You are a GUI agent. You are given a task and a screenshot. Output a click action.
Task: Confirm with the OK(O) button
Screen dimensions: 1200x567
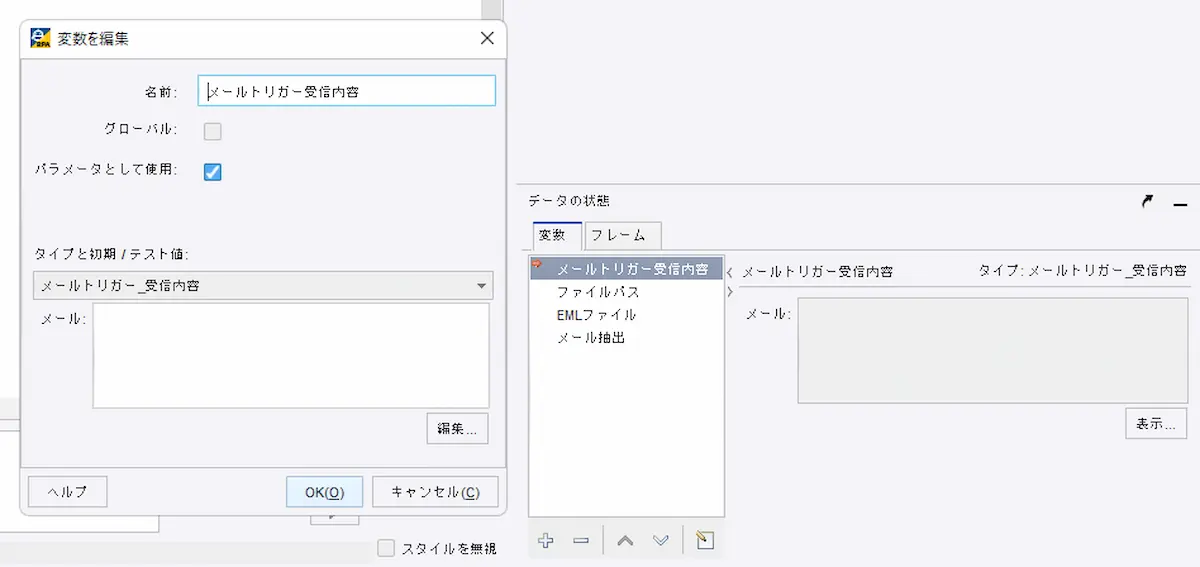coord(325,492)
